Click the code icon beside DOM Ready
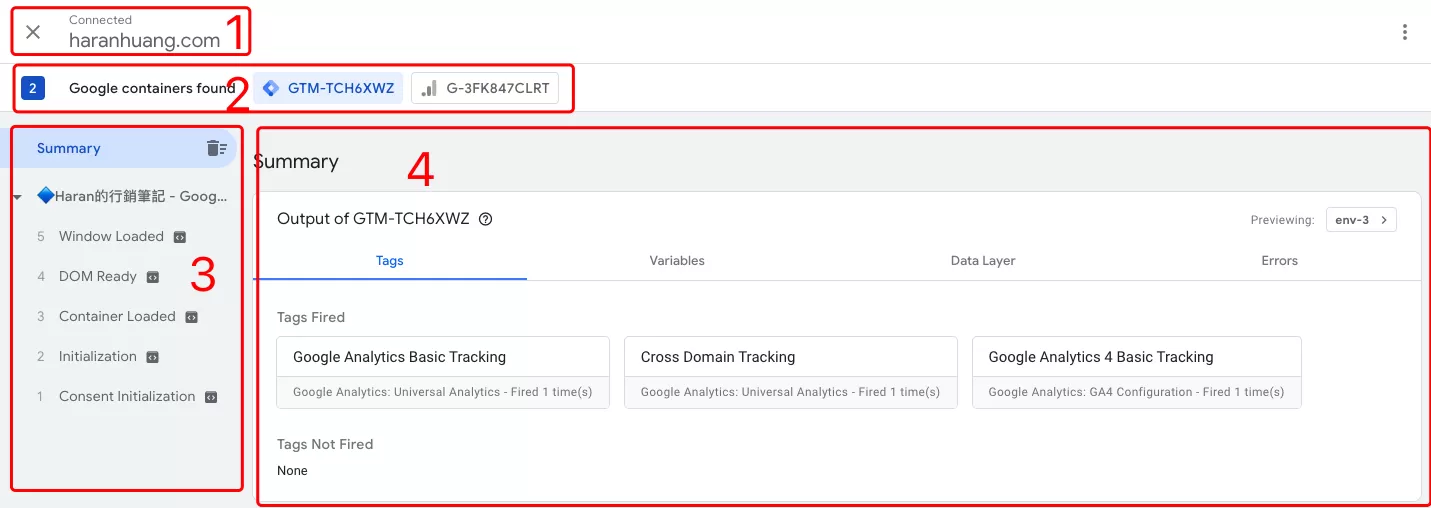This screenshot has width=1431, height=508. [x=153, y=277]
